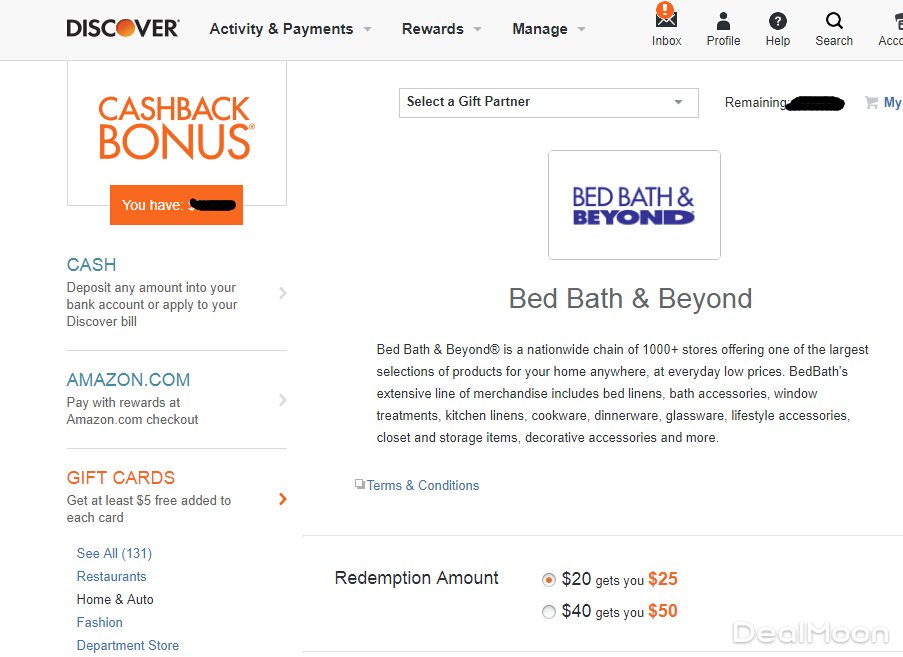The width and height of the screenshot is (903, 657).
Task: Open the Terms & Conditions link
Action: point(422,485)
